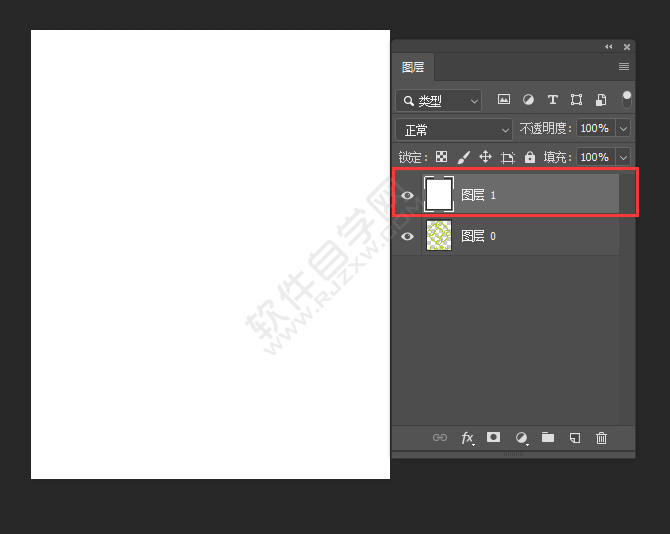Filter layers by smart object icon

tap(601, 100)
